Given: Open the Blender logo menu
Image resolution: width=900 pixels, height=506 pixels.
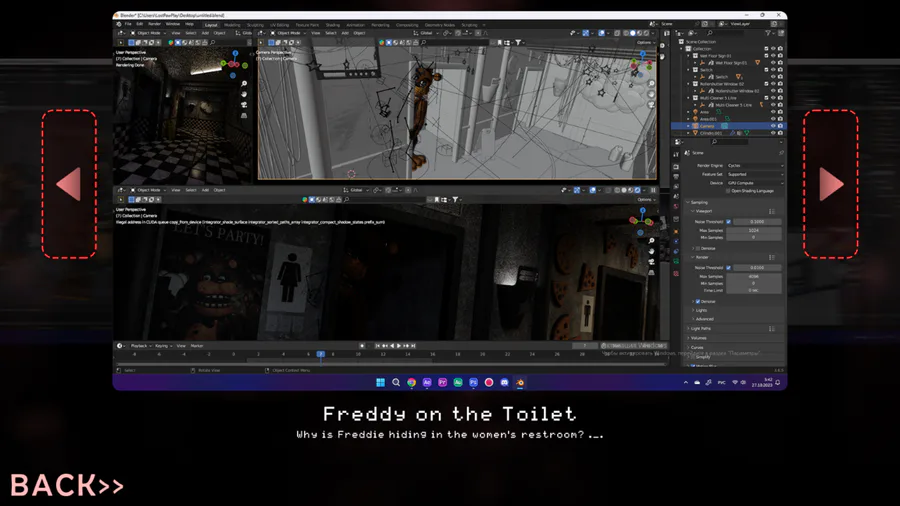Looking at the screenshot, I should 119,24.
